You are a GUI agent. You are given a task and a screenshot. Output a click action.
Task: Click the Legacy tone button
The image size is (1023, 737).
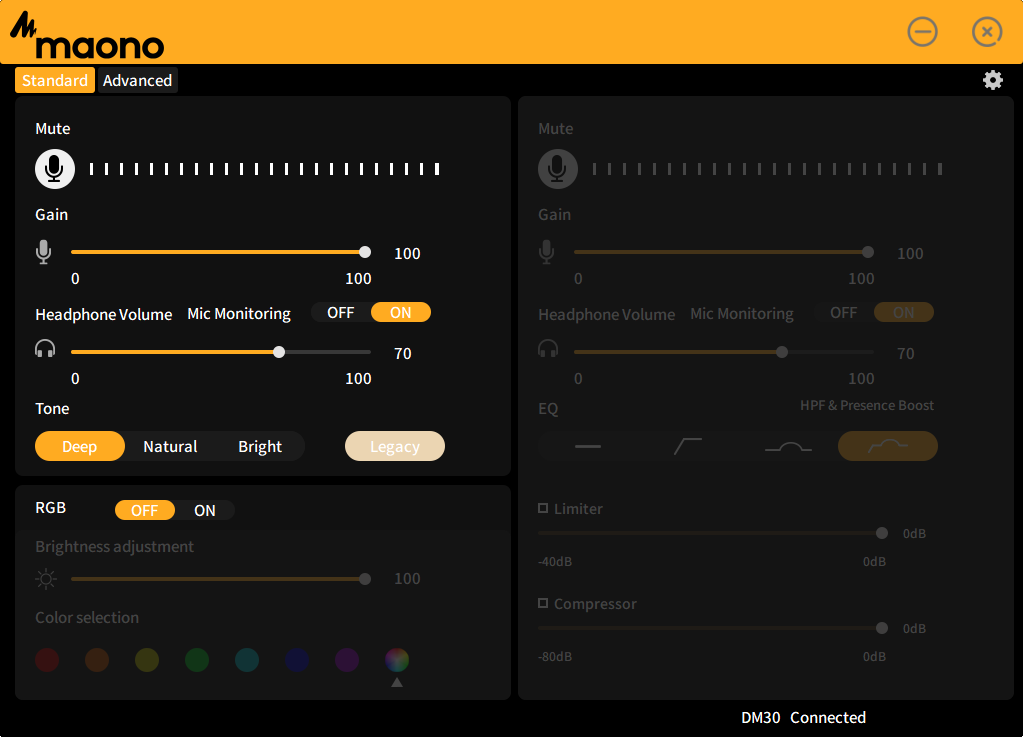click(394, 446)
